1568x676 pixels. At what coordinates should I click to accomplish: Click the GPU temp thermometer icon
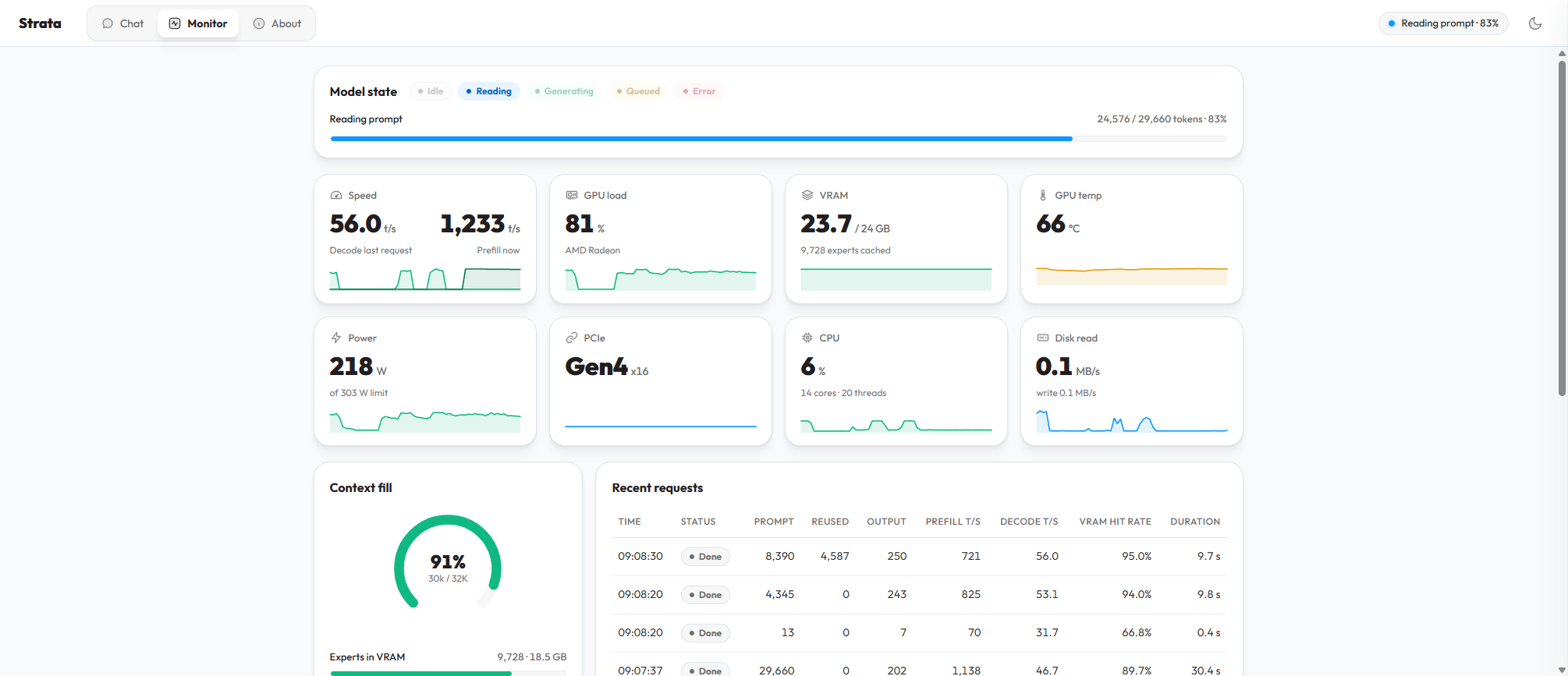(x=1043, y=196)
